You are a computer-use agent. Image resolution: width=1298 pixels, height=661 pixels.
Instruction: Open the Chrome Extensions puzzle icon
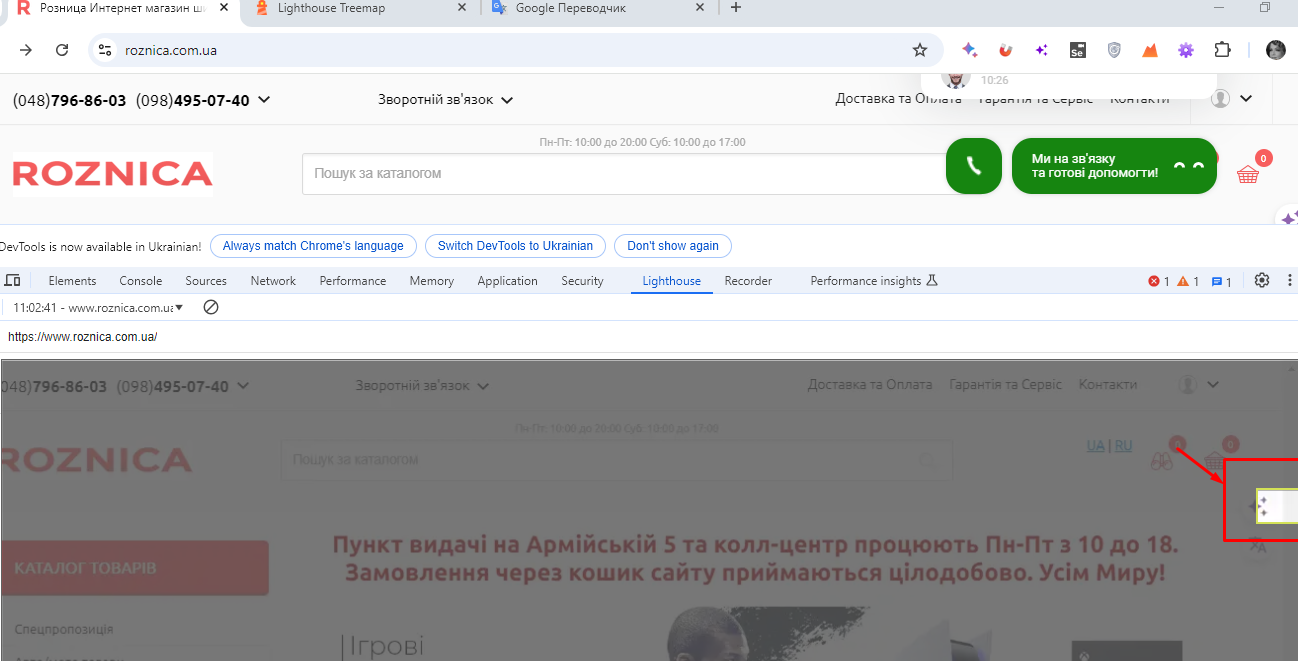[x=1222, y=50]
